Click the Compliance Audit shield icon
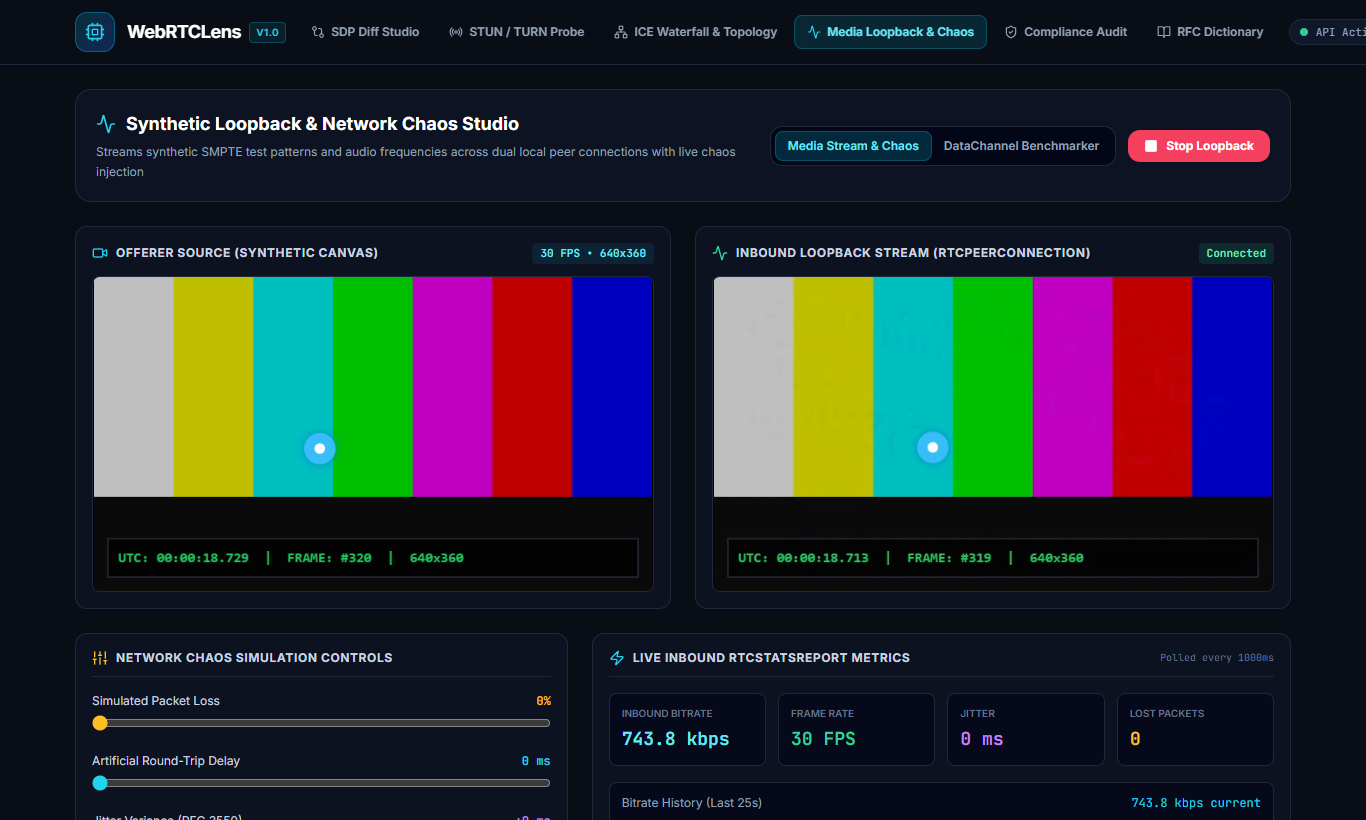 1011,32
